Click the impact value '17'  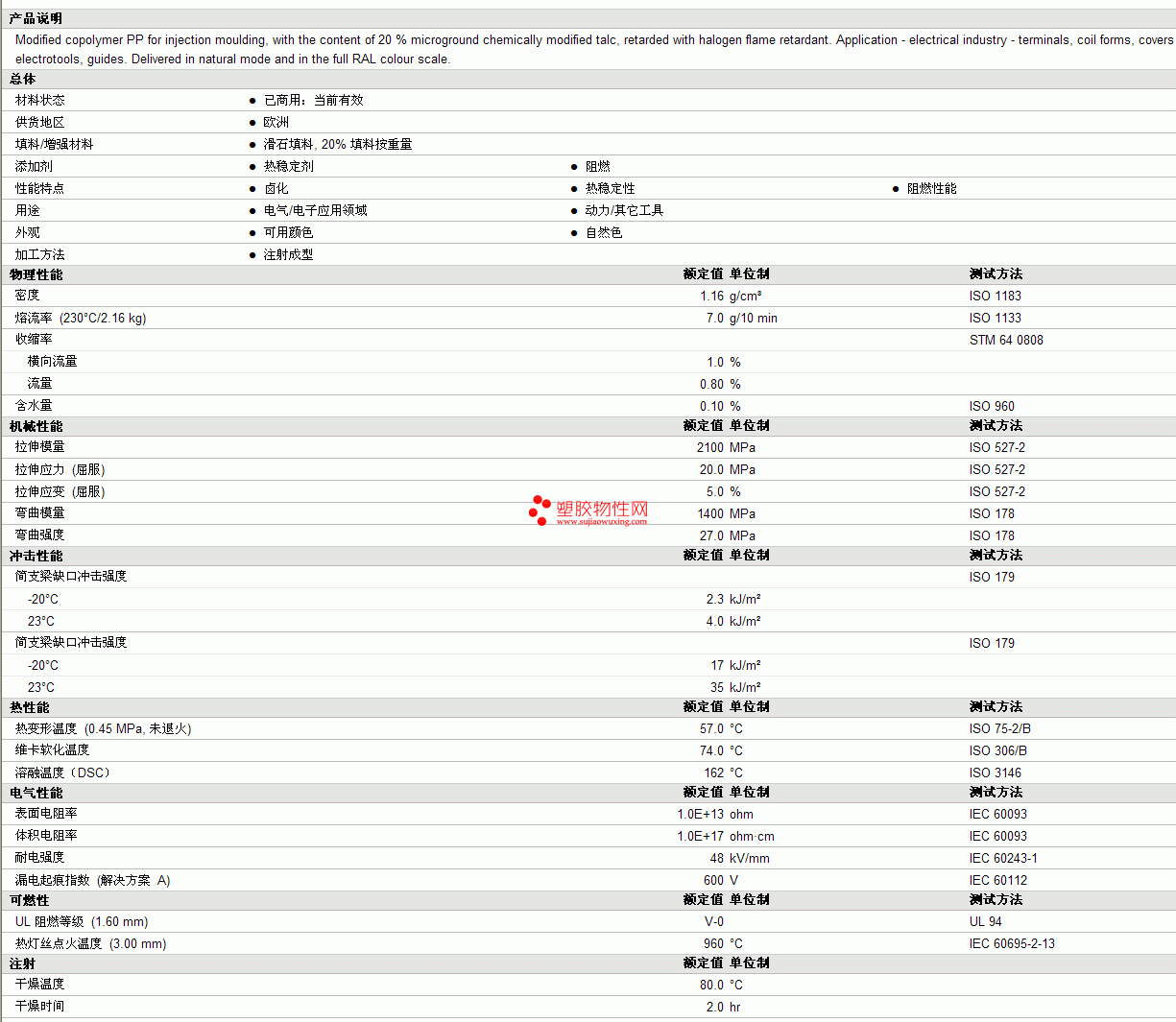point(717,665)
